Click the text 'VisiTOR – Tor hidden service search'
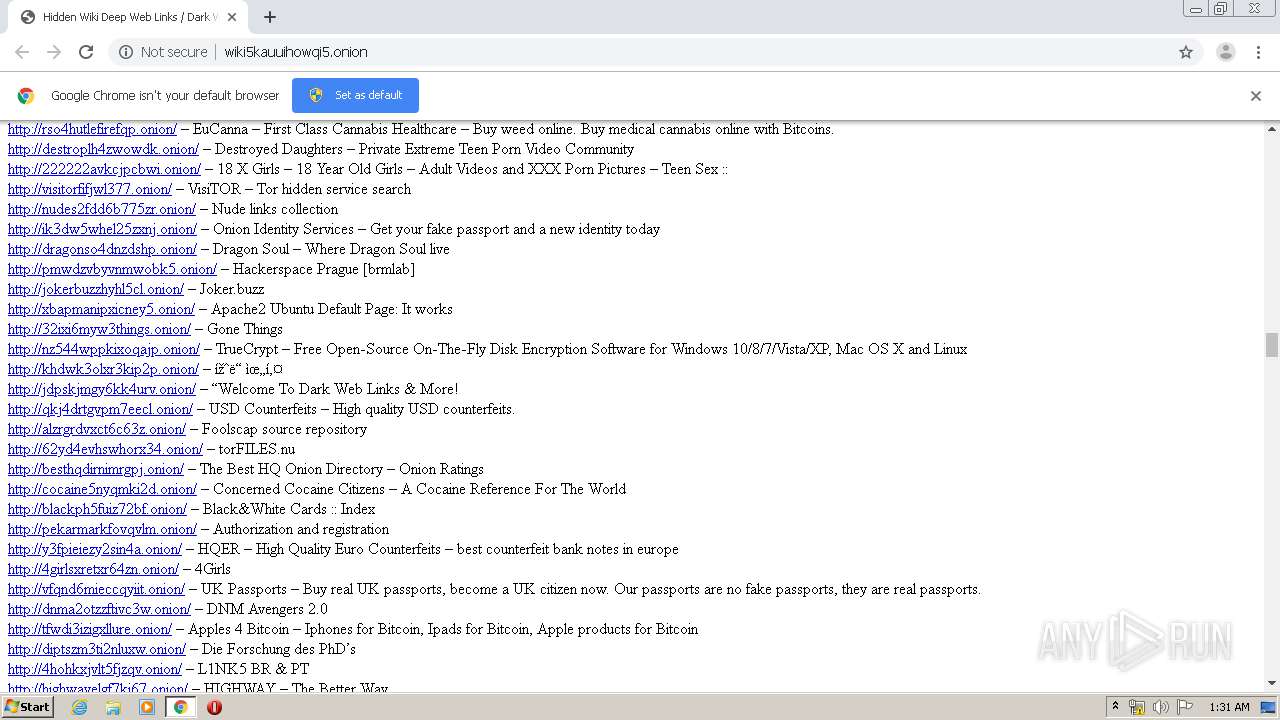1280x720 pixels. (299, 189)
